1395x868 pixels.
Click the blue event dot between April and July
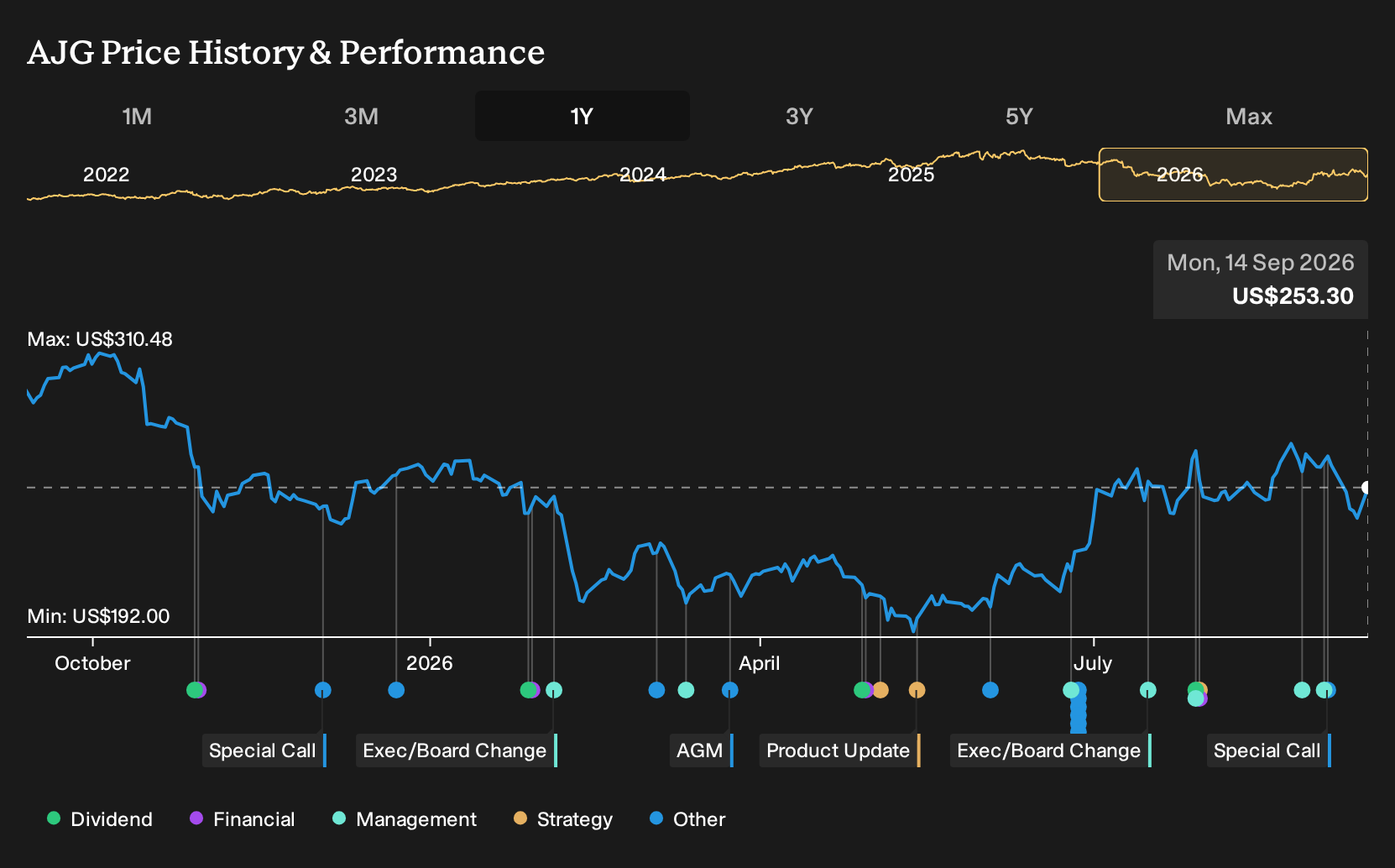(990, 690)
